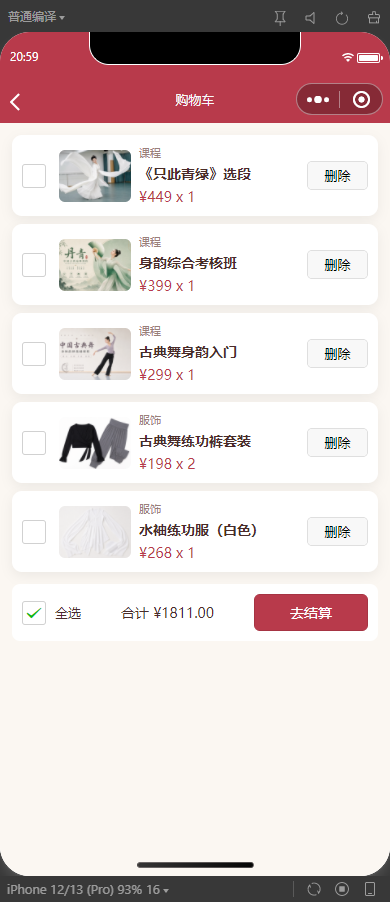390x902 pixels.
Task: Open the mini program three-dot menu
Action: pyautogui.click(x=318, y=100)
